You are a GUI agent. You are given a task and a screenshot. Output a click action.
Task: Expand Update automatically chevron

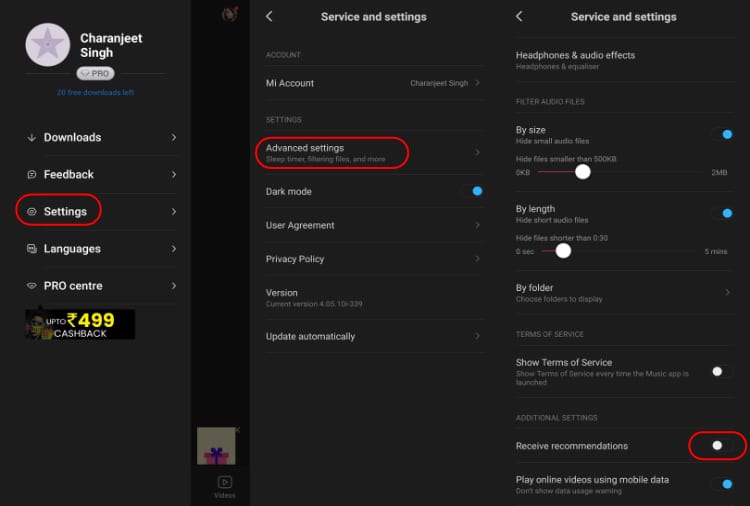point(477,336)
